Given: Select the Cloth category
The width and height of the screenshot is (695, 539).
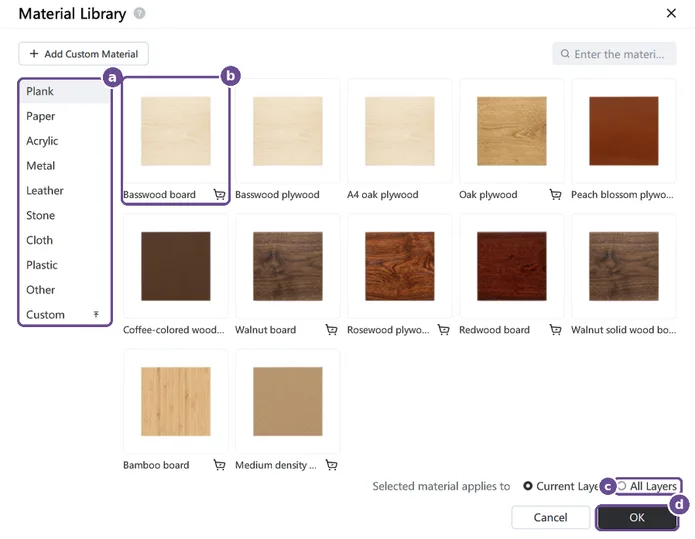Looking at the screenshot, I should click(x=65, y=240).
